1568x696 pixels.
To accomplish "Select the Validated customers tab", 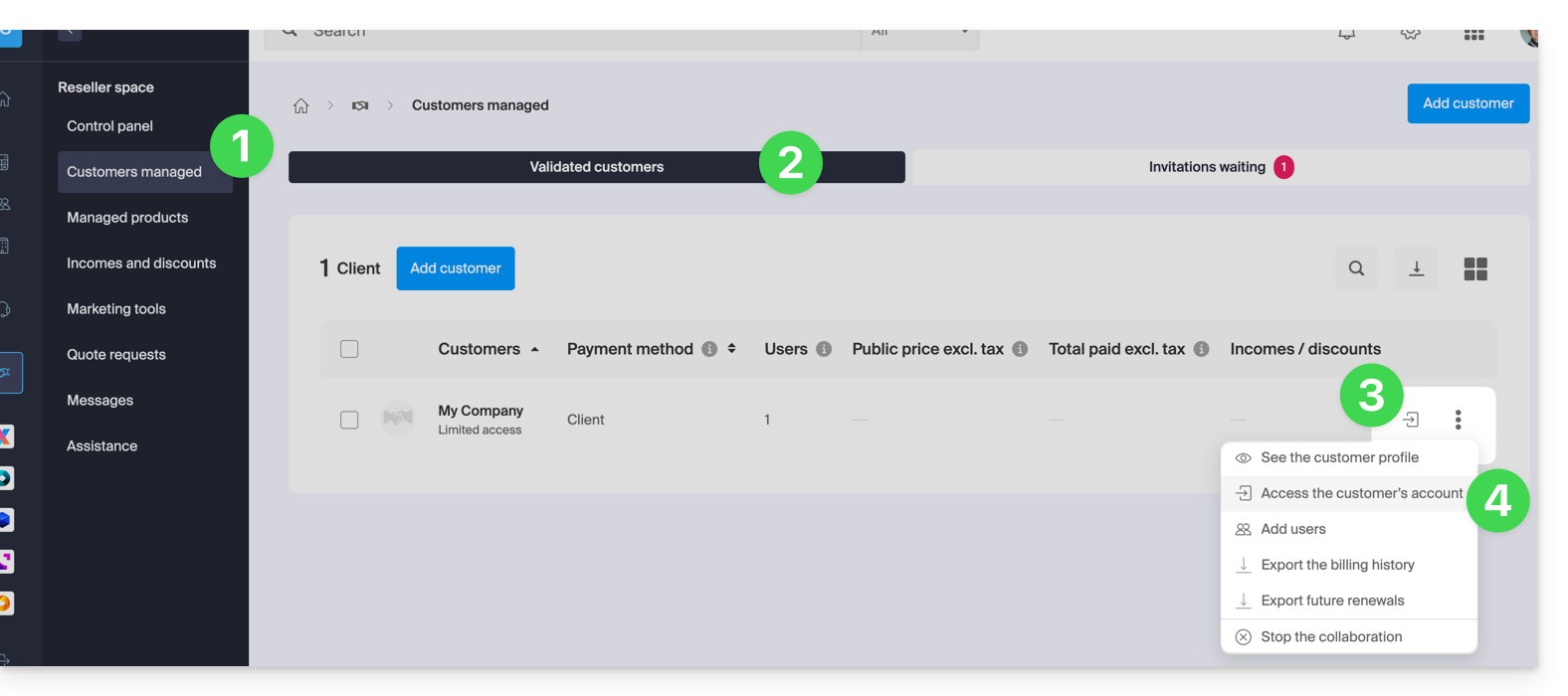I will [x=596, y=167].
